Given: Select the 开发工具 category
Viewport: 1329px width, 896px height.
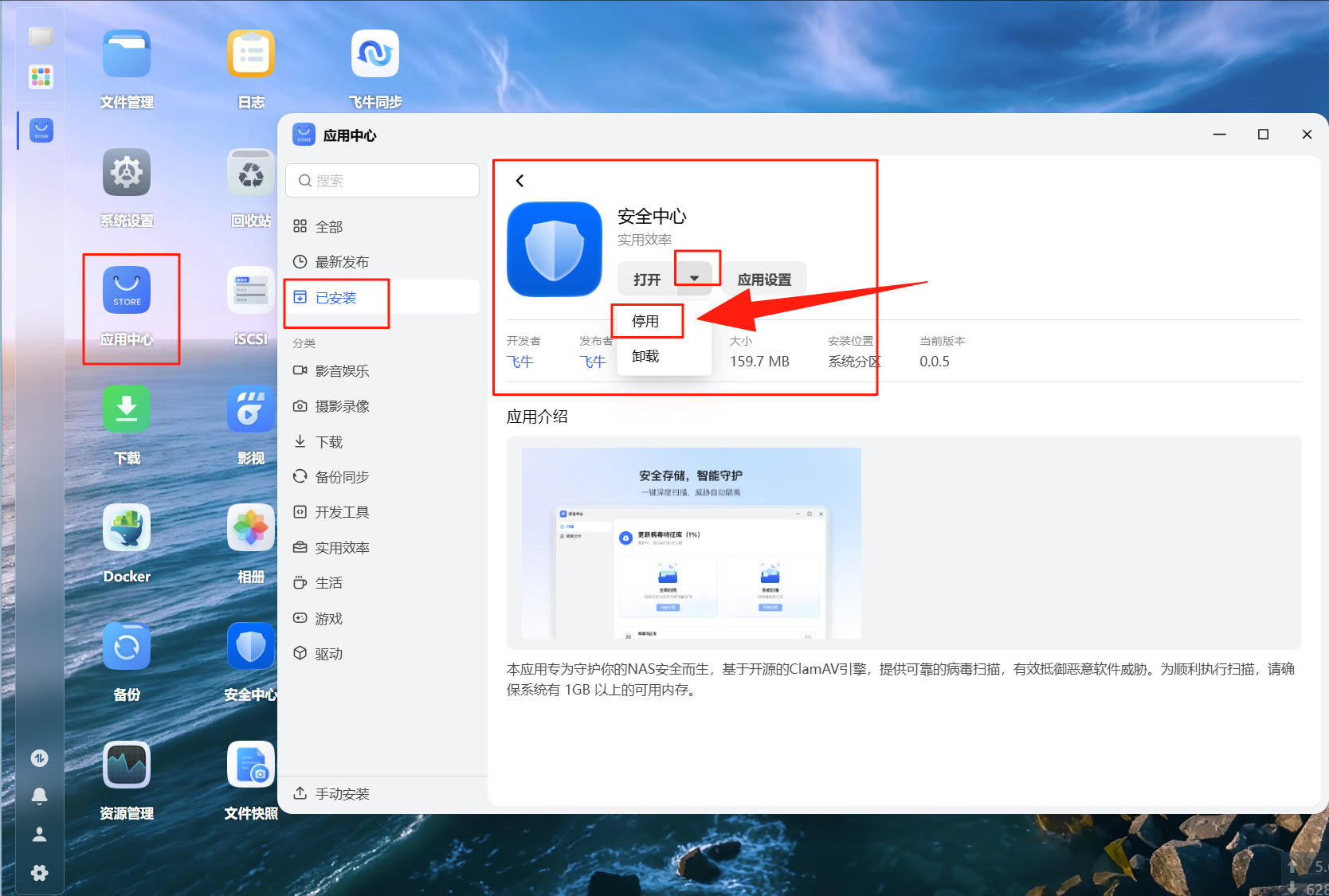Looking at the screenshot, I should pyautogui.click(x=382, y=512).
